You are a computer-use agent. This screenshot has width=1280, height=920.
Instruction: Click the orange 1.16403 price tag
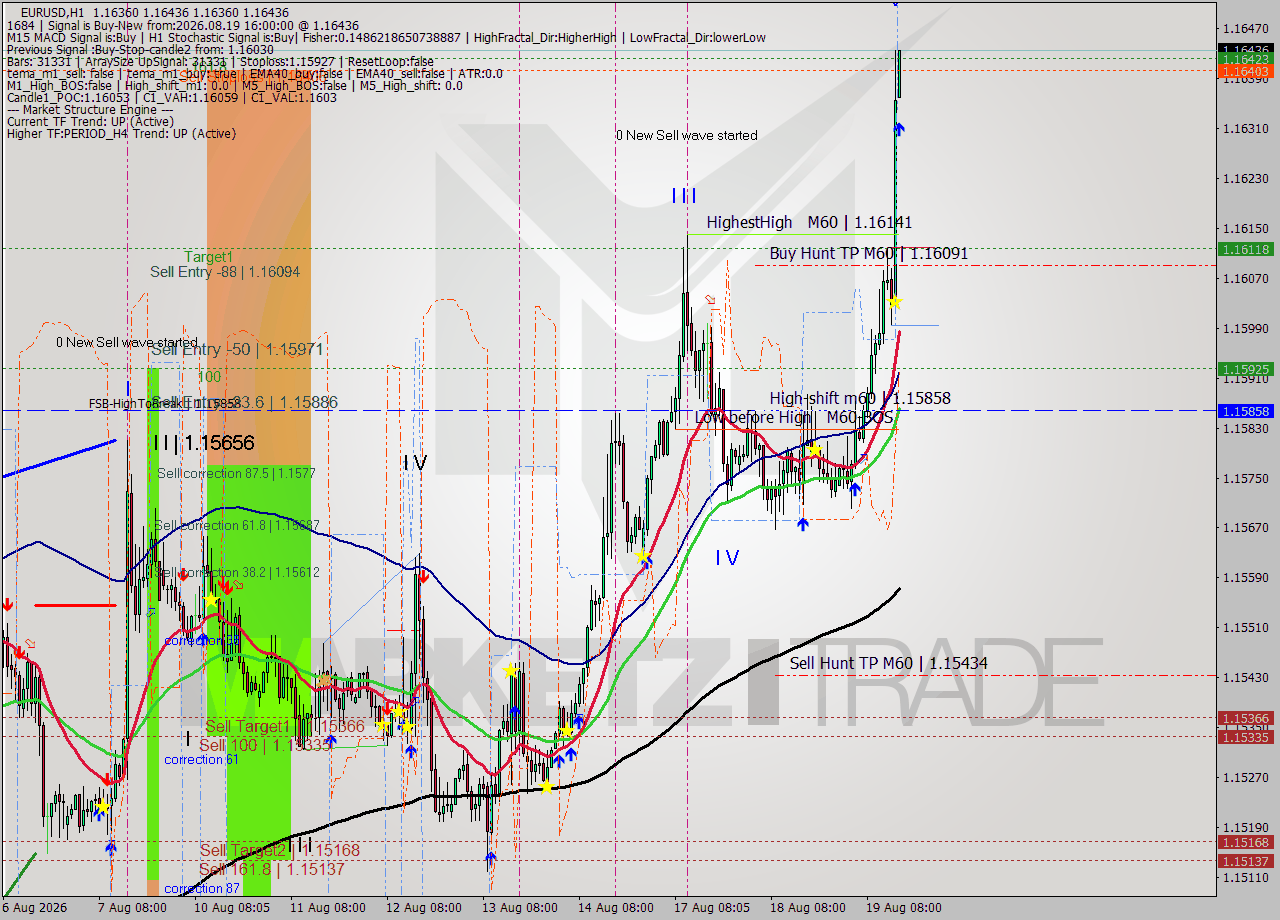(1244, 70)
